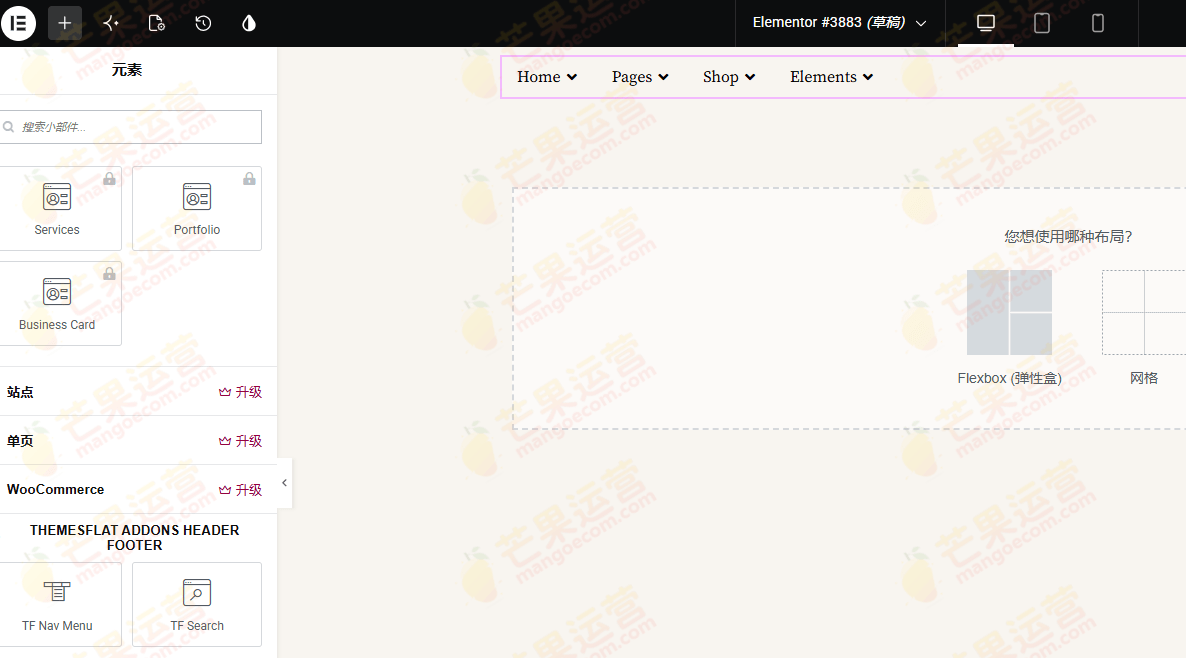Click 升级 upgrade link beside 单页
1186x658 pixels.
point(240,441)
